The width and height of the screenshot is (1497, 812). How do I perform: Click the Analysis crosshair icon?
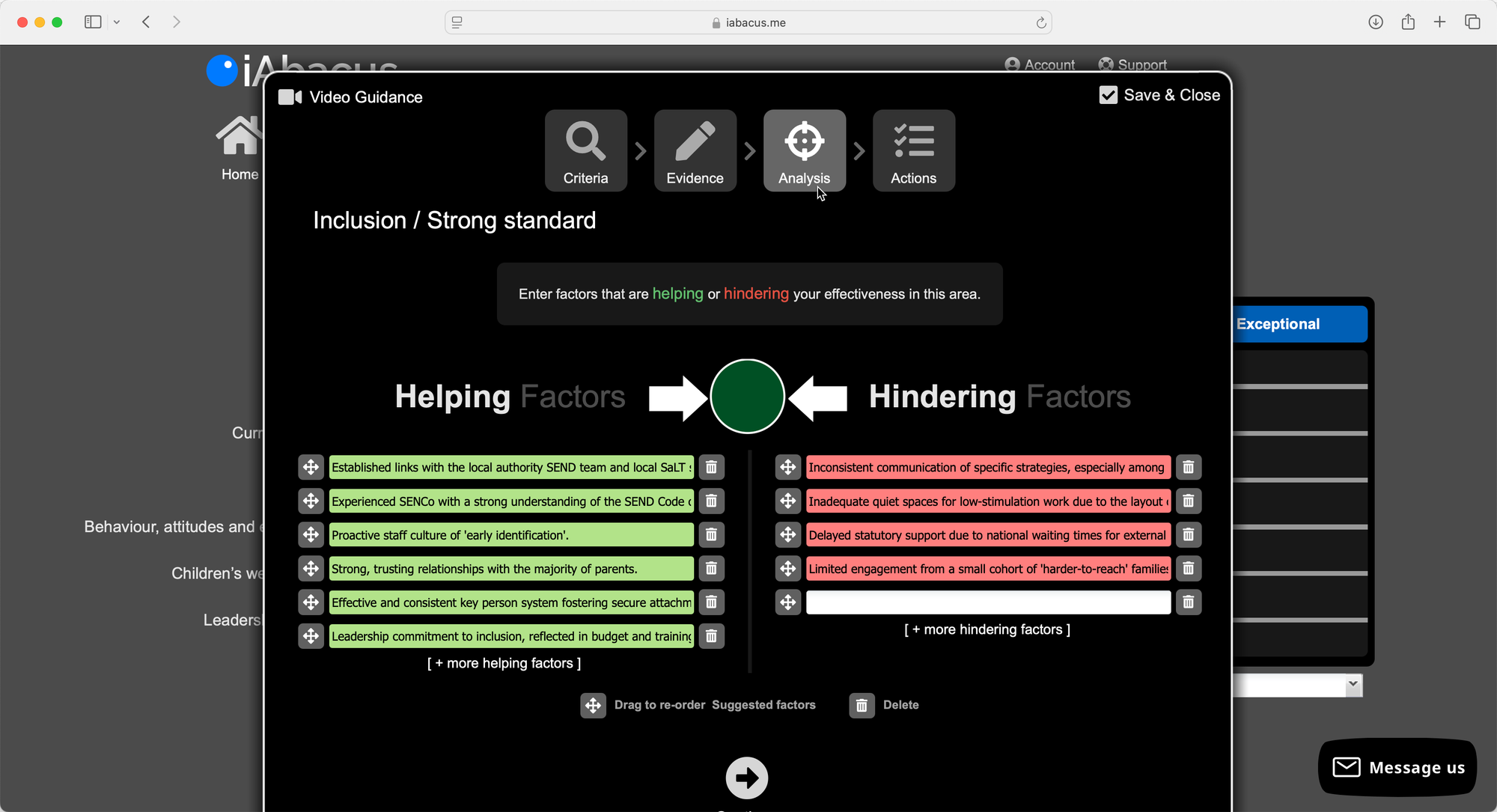pyautogui.click(x=804, y=141)
